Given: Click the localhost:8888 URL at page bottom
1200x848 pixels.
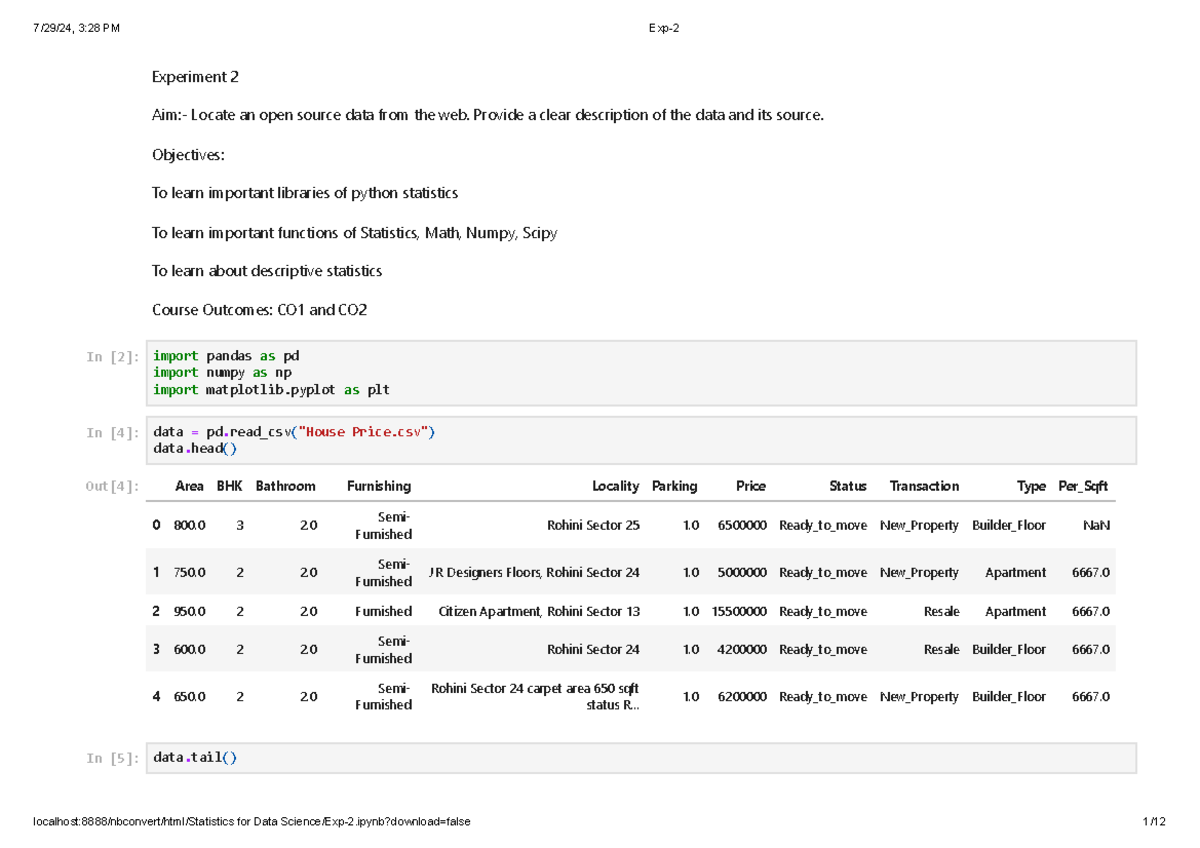Looking at the screenshot, I should coord(250,821).
